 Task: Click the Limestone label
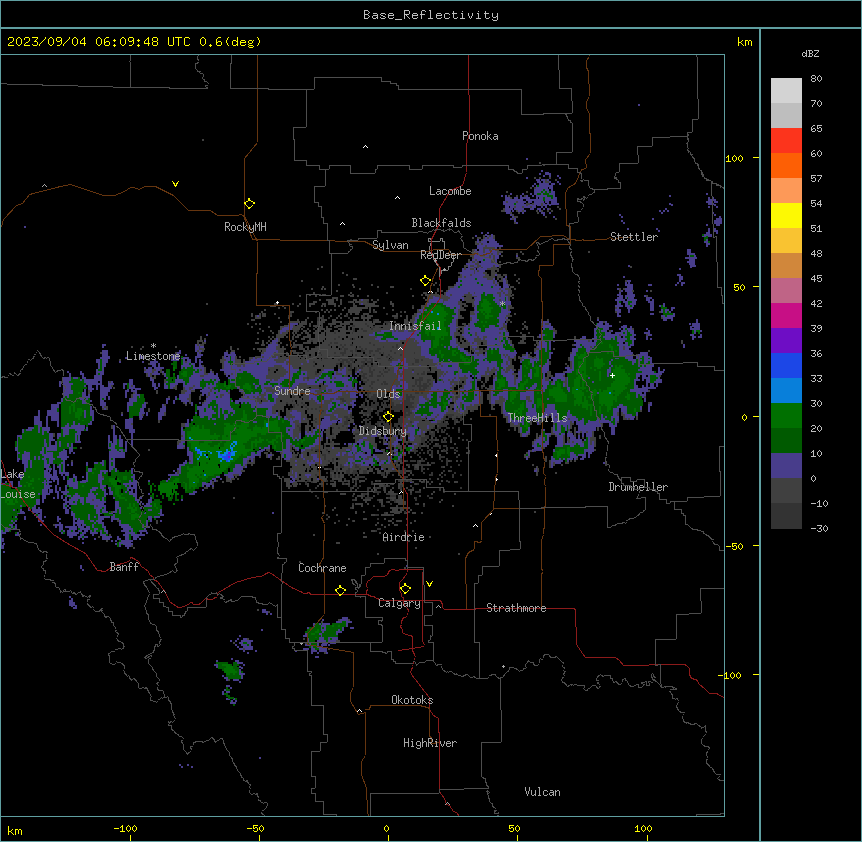point(153,356)
